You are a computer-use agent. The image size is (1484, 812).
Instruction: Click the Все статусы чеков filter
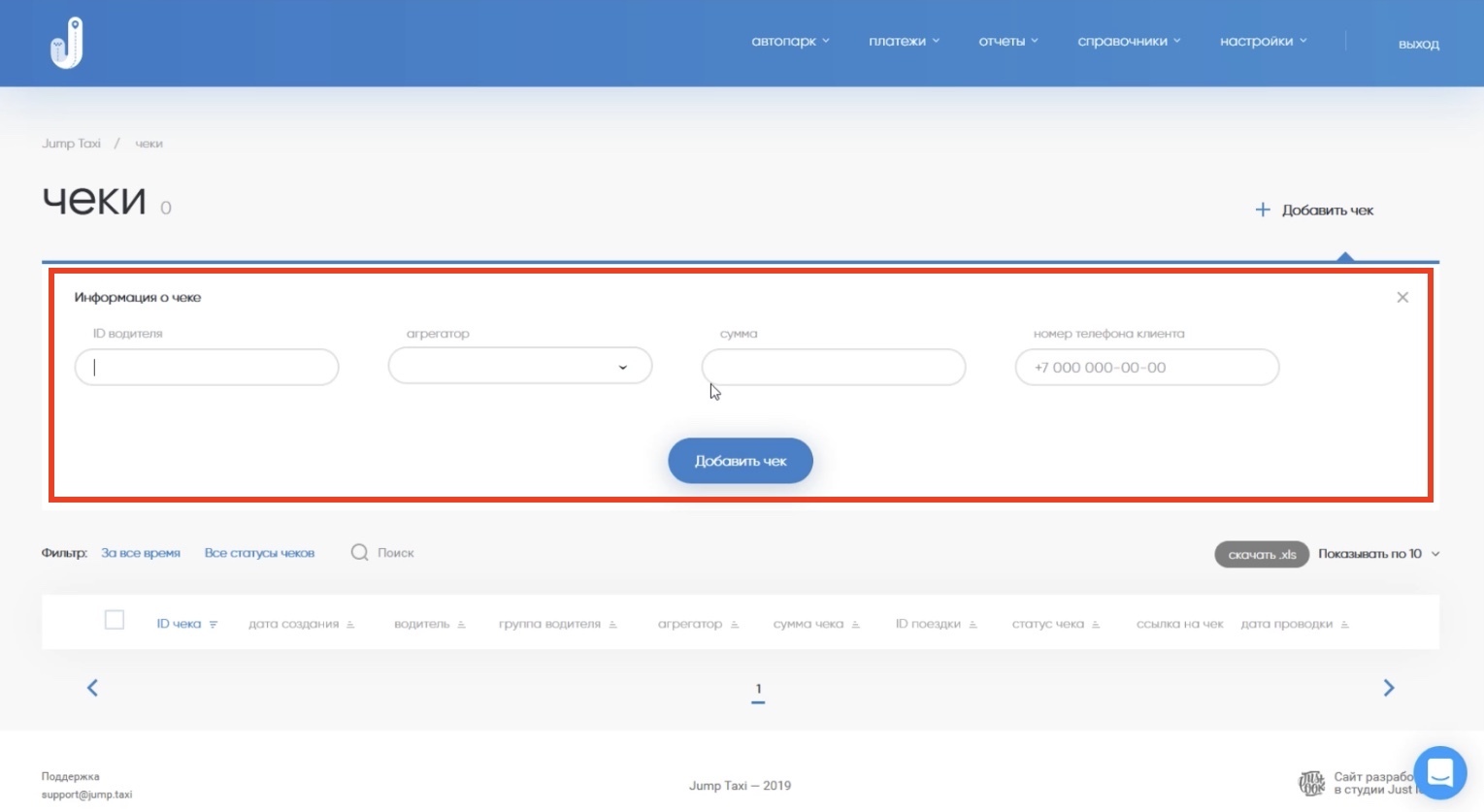click(x=259, y=553)
